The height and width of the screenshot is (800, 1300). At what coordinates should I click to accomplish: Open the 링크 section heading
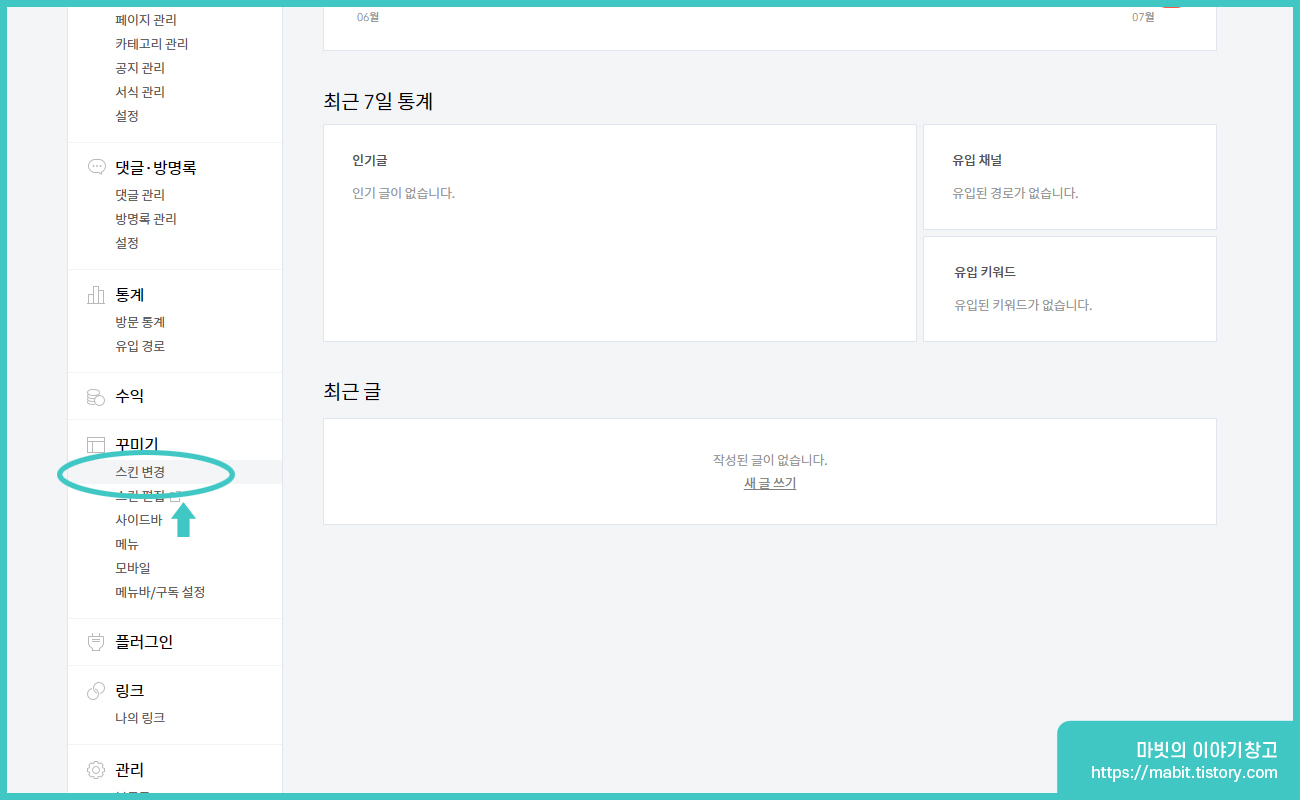pyautogui.click(x=130, y=691)
